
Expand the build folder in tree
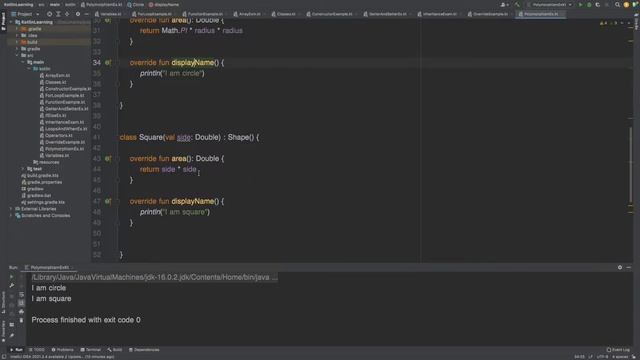pos(17,42)
